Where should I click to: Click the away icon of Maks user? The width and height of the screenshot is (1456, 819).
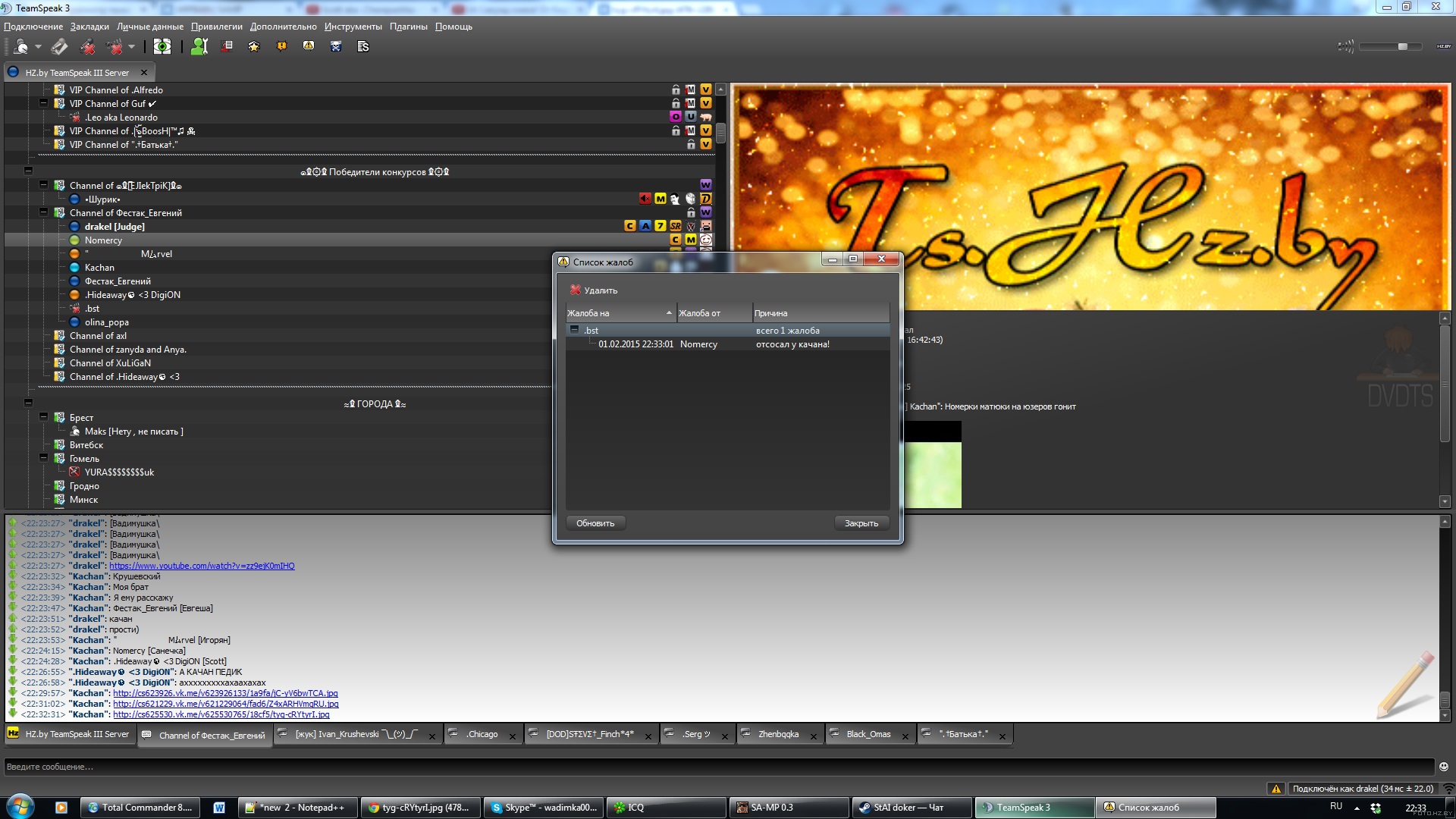[75, 431]
